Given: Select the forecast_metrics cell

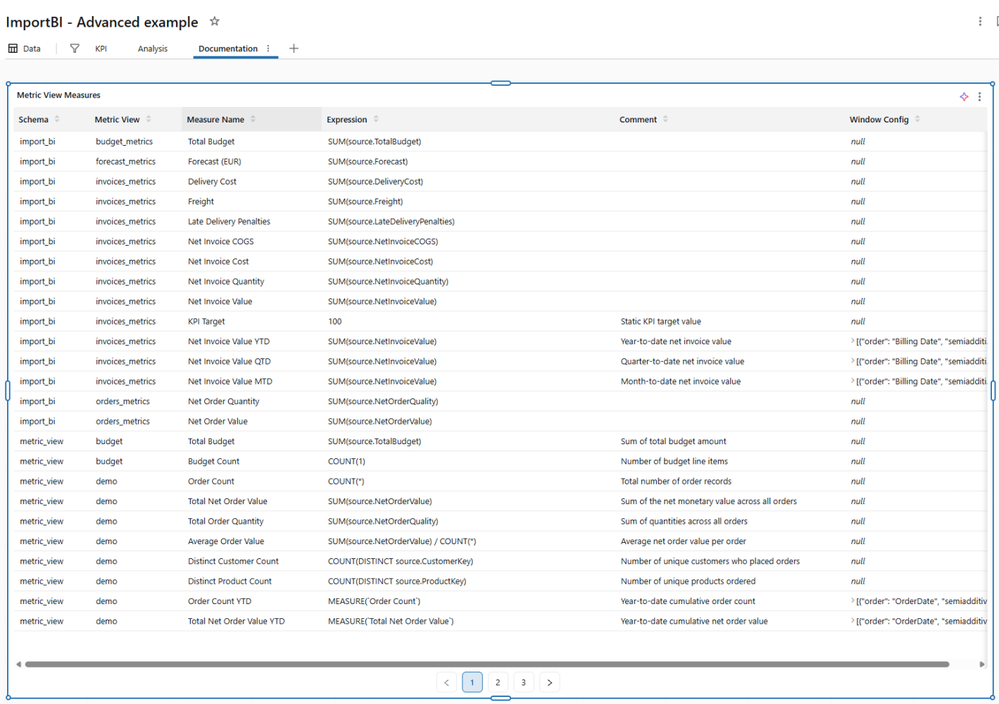Looking at the screenshot, I should click(x=126, y=161).
